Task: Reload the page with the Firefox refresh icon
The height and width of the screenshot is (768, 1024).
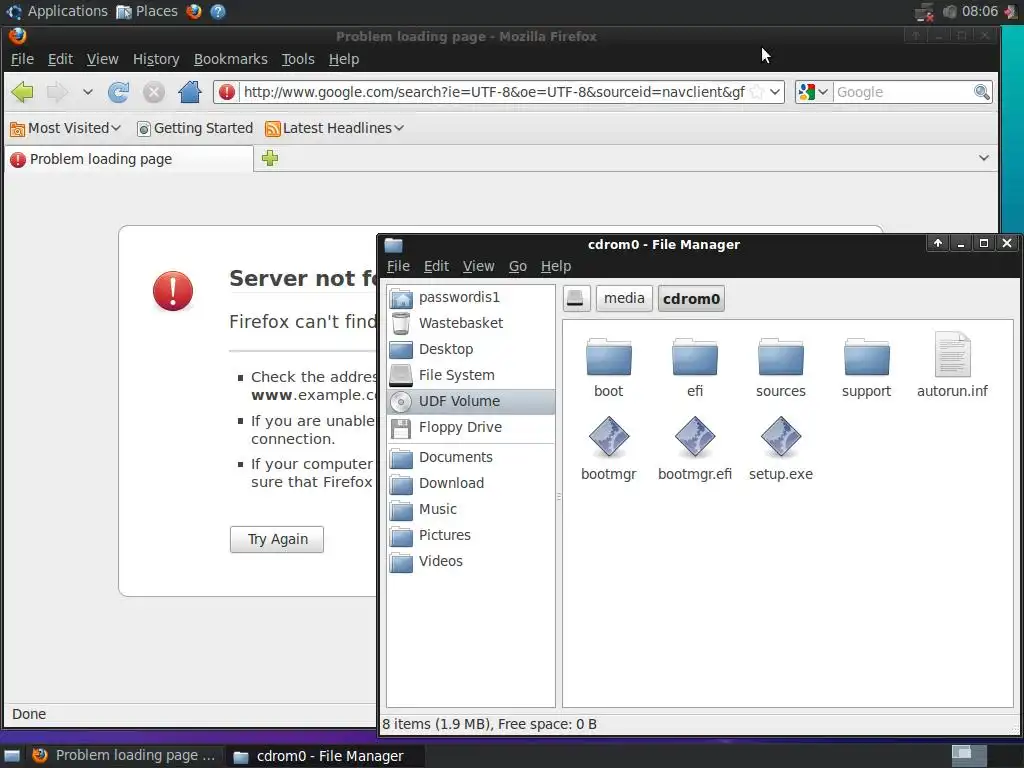Action: coord(118,92)
